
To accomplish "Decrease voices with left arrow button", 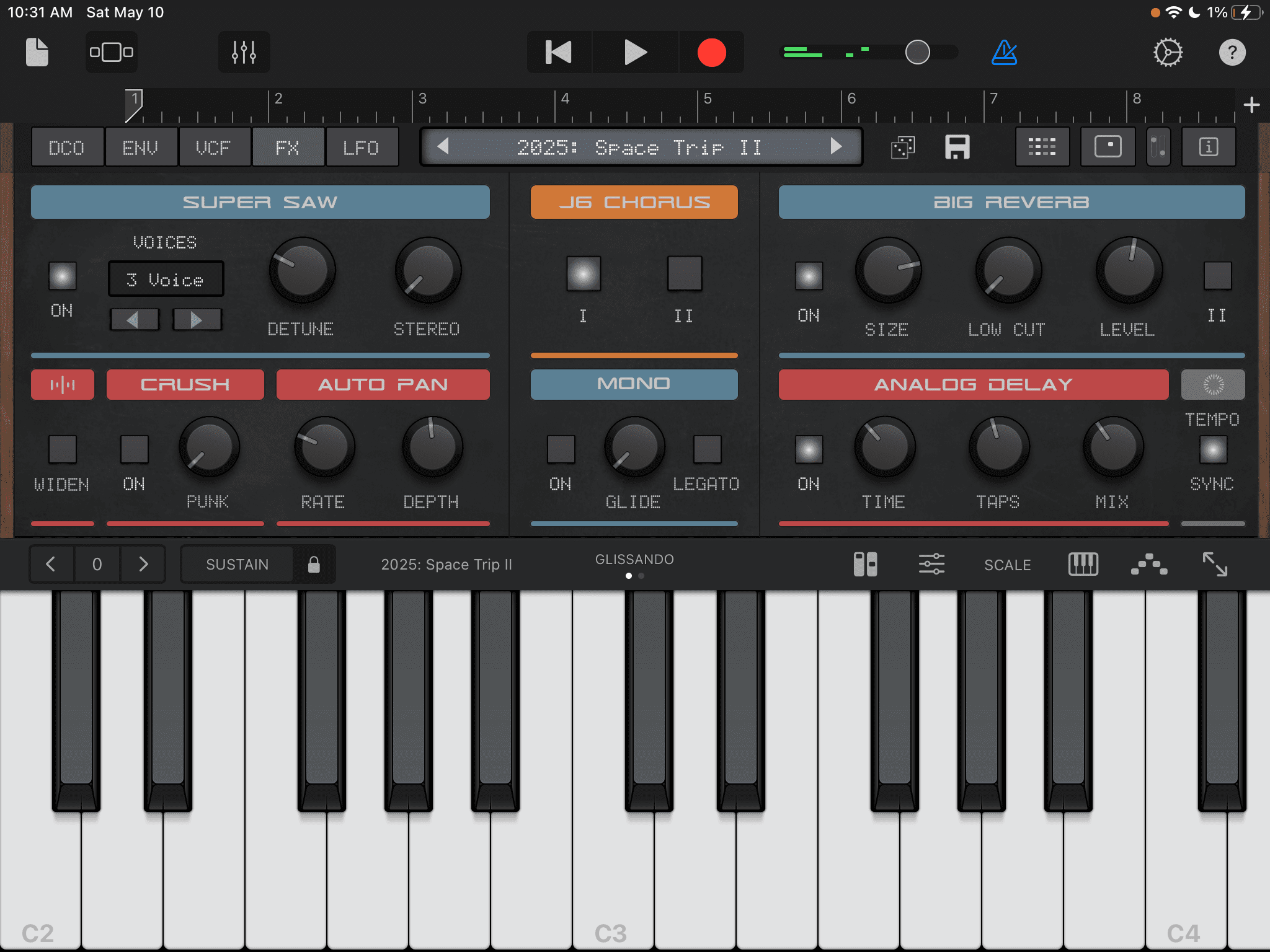I will point(135,320).
